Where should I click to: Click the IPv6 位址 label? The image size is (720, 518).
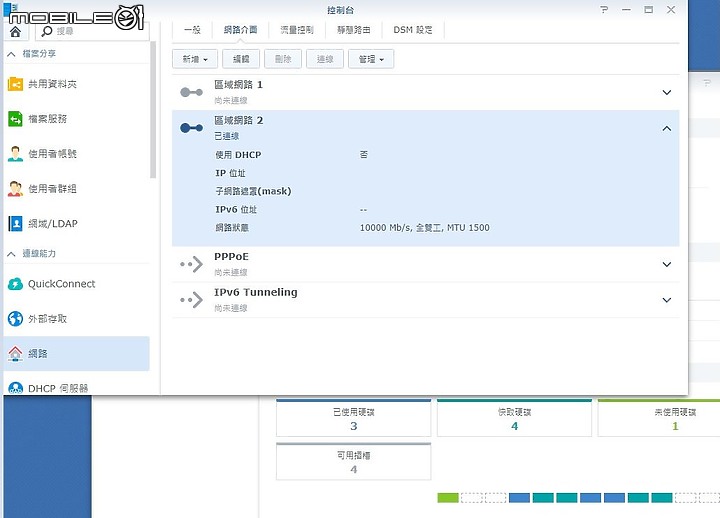pyautogui.click(x=236, y=209)
